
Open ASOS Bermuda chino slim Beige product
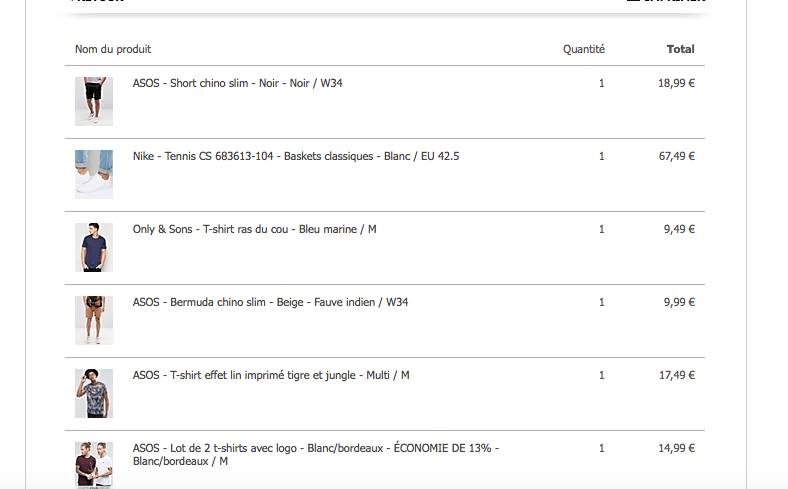click(x=270, y=302)
